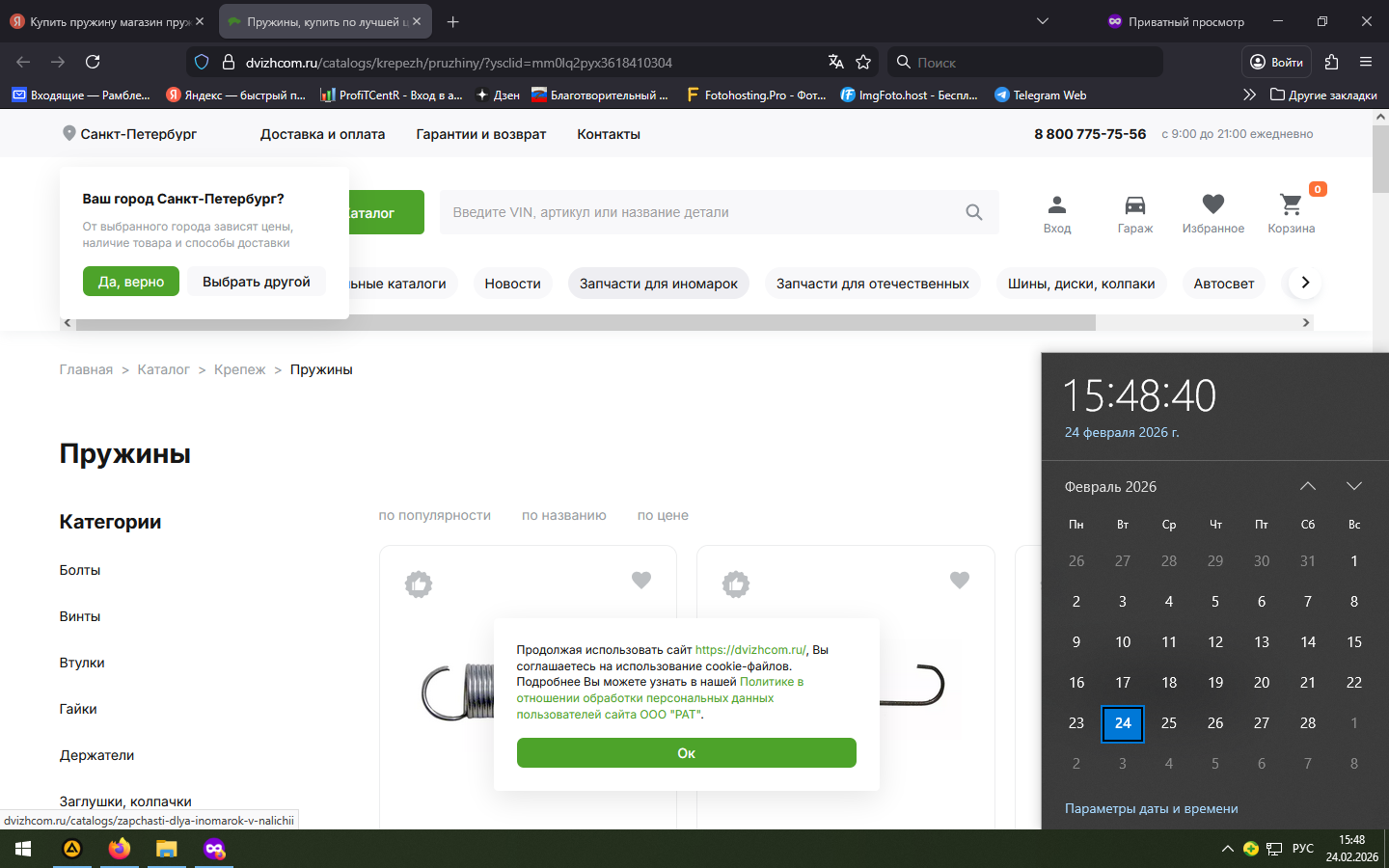
Task: Open the Болты category
Action: pyautogui.click(x=80, y=570)
